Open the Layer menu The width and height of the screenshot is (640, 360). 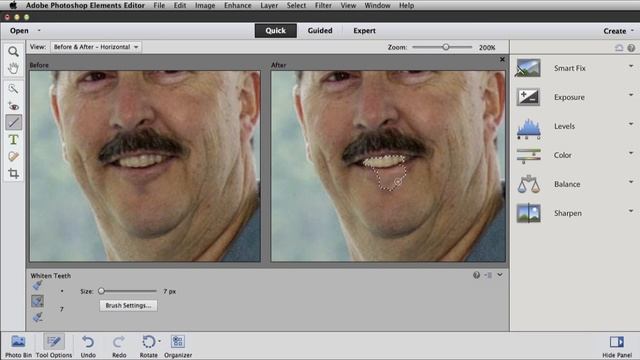[269, 6]
